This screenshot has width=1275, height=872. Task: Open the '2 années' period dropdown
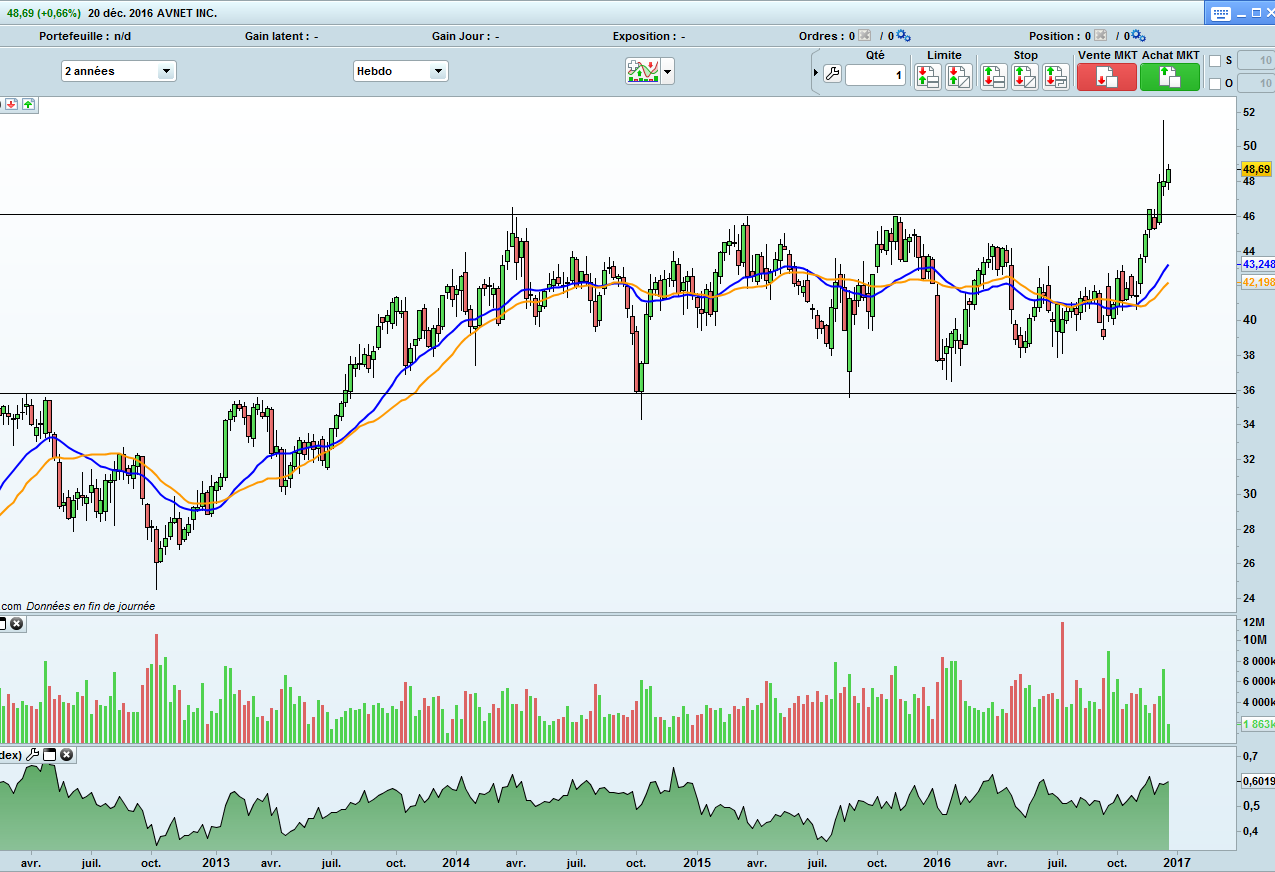click(166, 71)
